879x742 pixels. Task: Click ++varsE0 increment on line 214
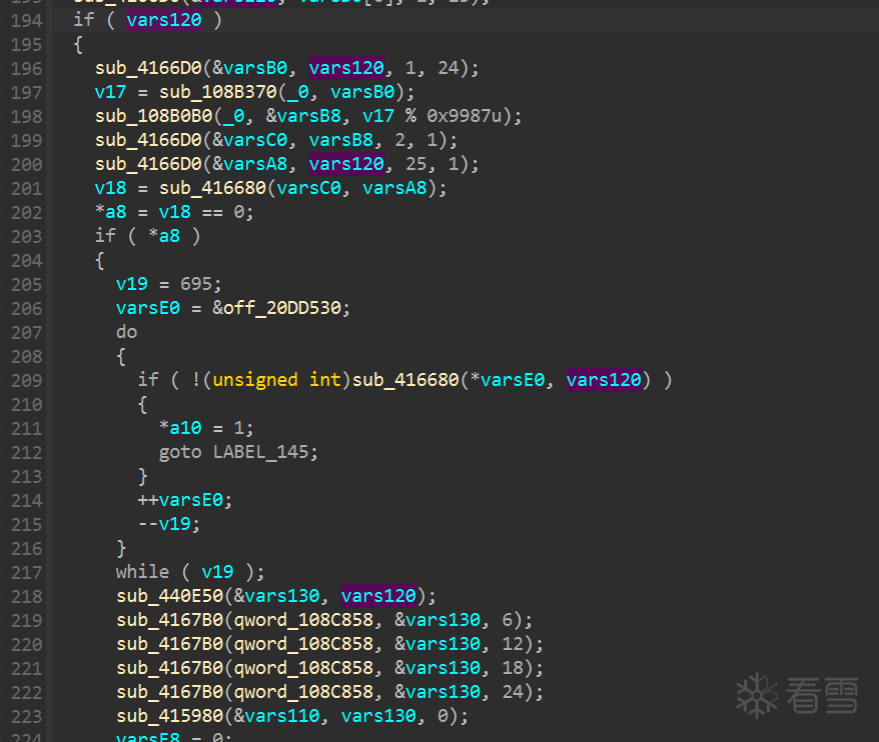pos(180,500)
